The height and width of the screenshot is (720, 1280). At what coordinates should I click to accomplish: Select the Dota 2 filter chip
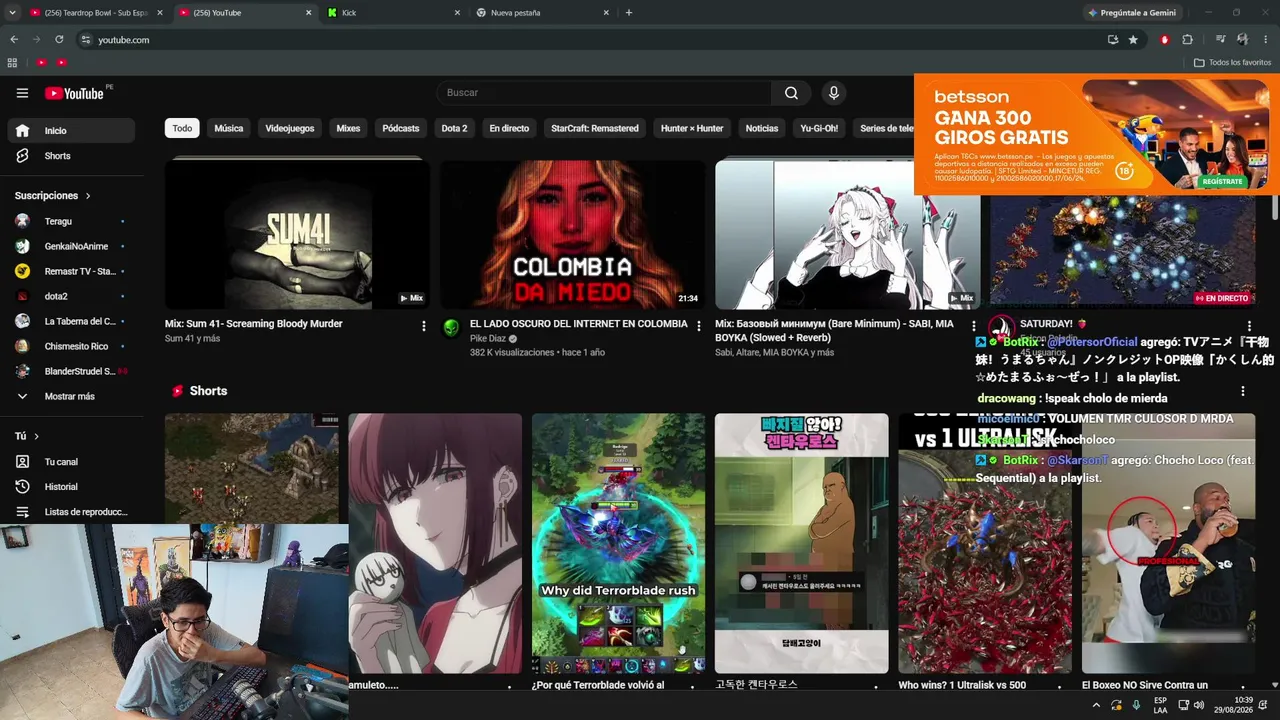click(454, 128)
